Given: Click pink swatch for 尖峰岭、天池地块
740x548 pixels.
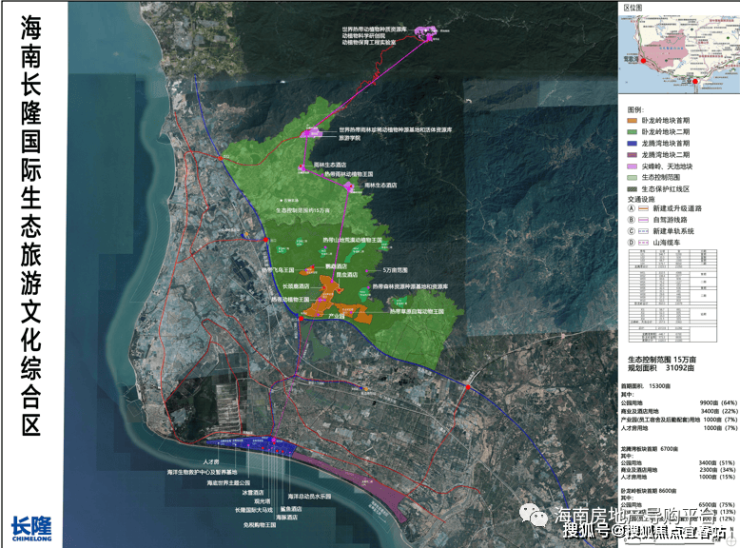Looking at the screenshot, I should coord(632,166).
